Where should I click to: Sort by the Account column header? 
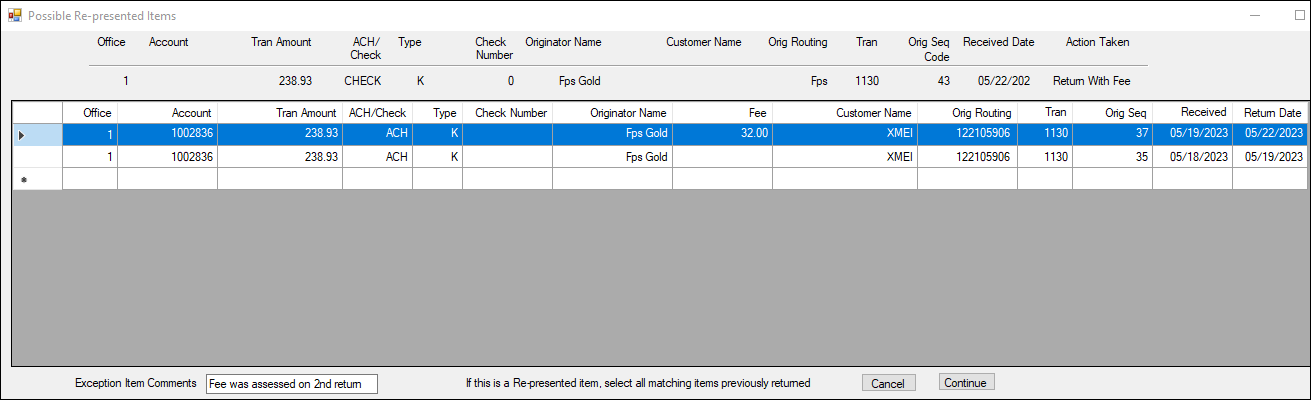(167, 113)
